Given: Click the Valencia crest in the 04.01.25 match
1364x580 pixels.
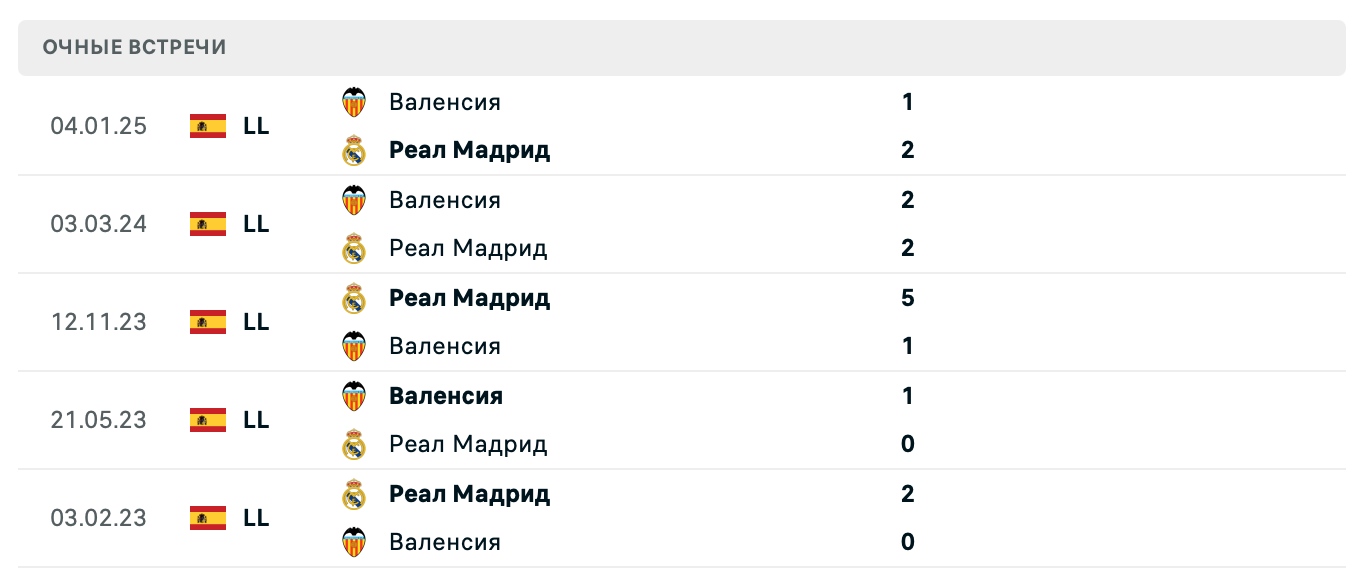Looking at the screenshot, I should point(354,102).
